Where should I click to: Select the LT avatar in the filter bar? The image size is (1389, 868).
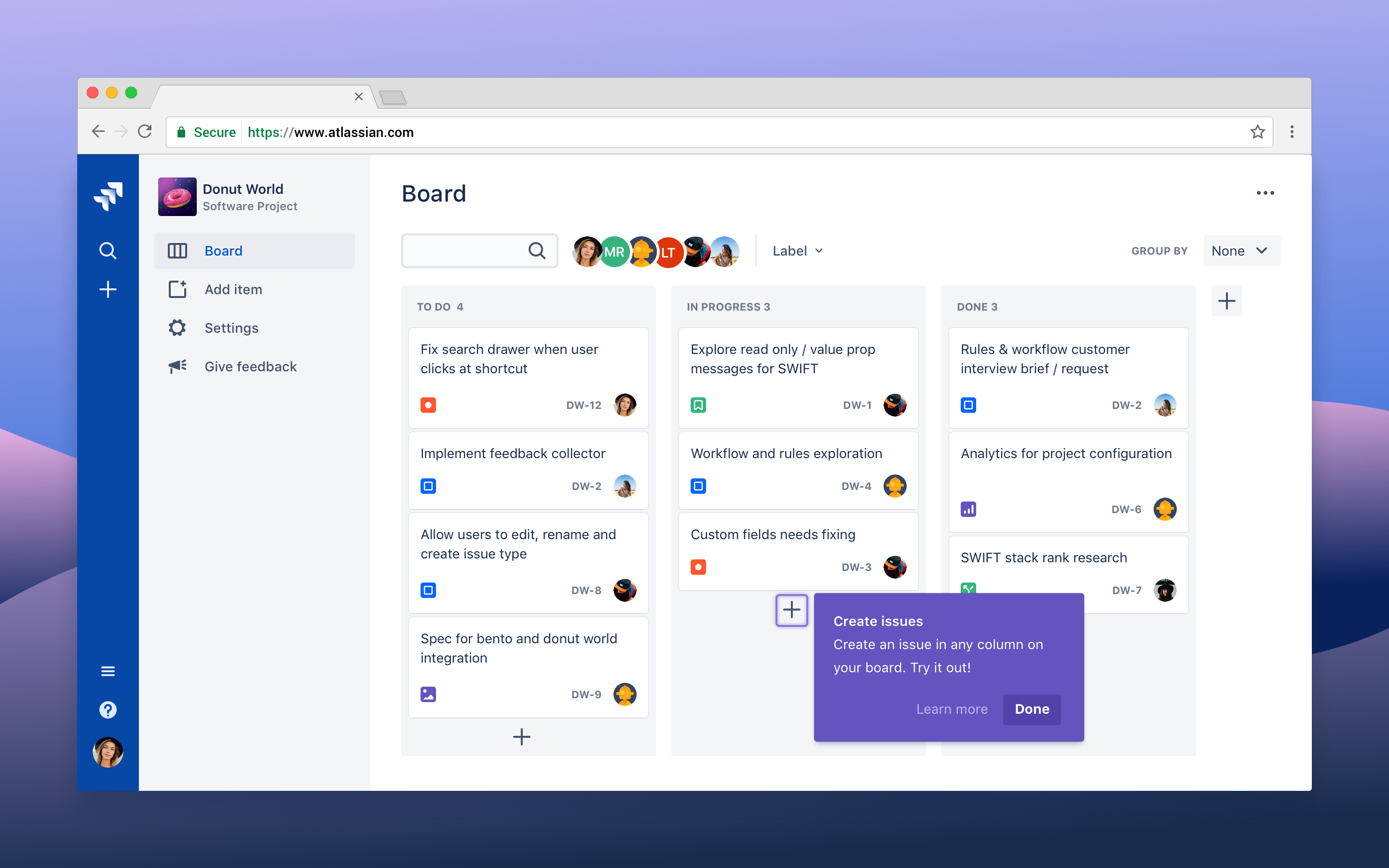coord(667,251)
